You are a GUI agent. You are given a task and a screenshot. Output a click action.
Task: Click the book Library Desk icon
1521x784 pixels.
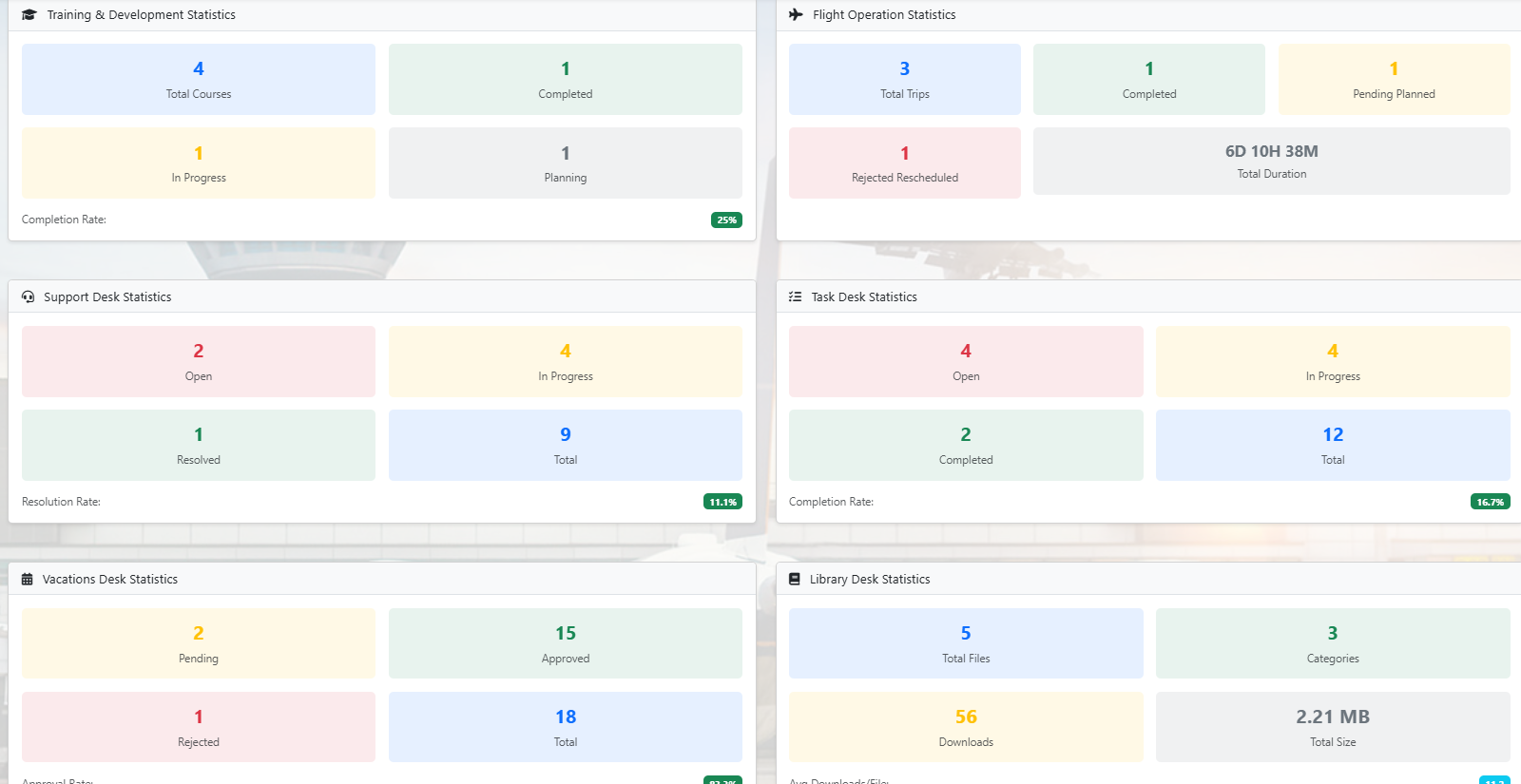point(795,580)
